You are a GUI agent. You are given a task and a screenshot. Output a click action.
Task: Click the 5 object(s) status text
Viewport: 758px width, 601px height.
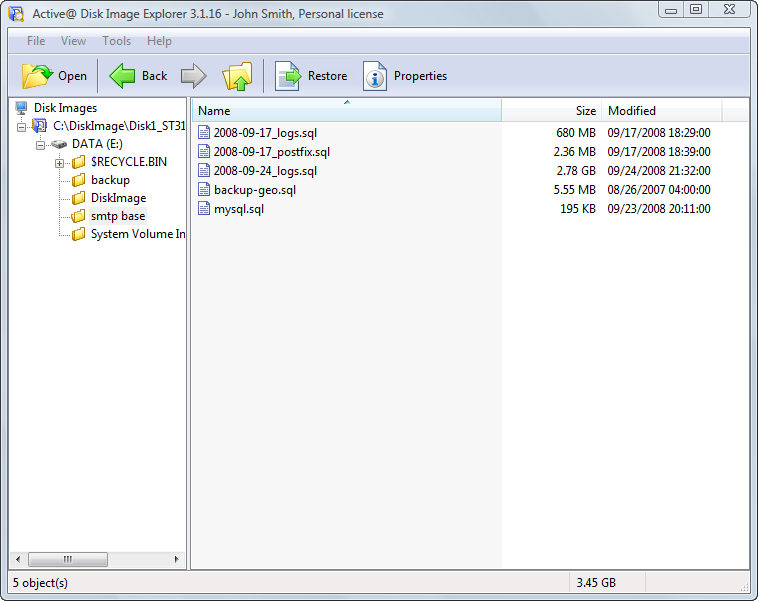tap(40, 583)
